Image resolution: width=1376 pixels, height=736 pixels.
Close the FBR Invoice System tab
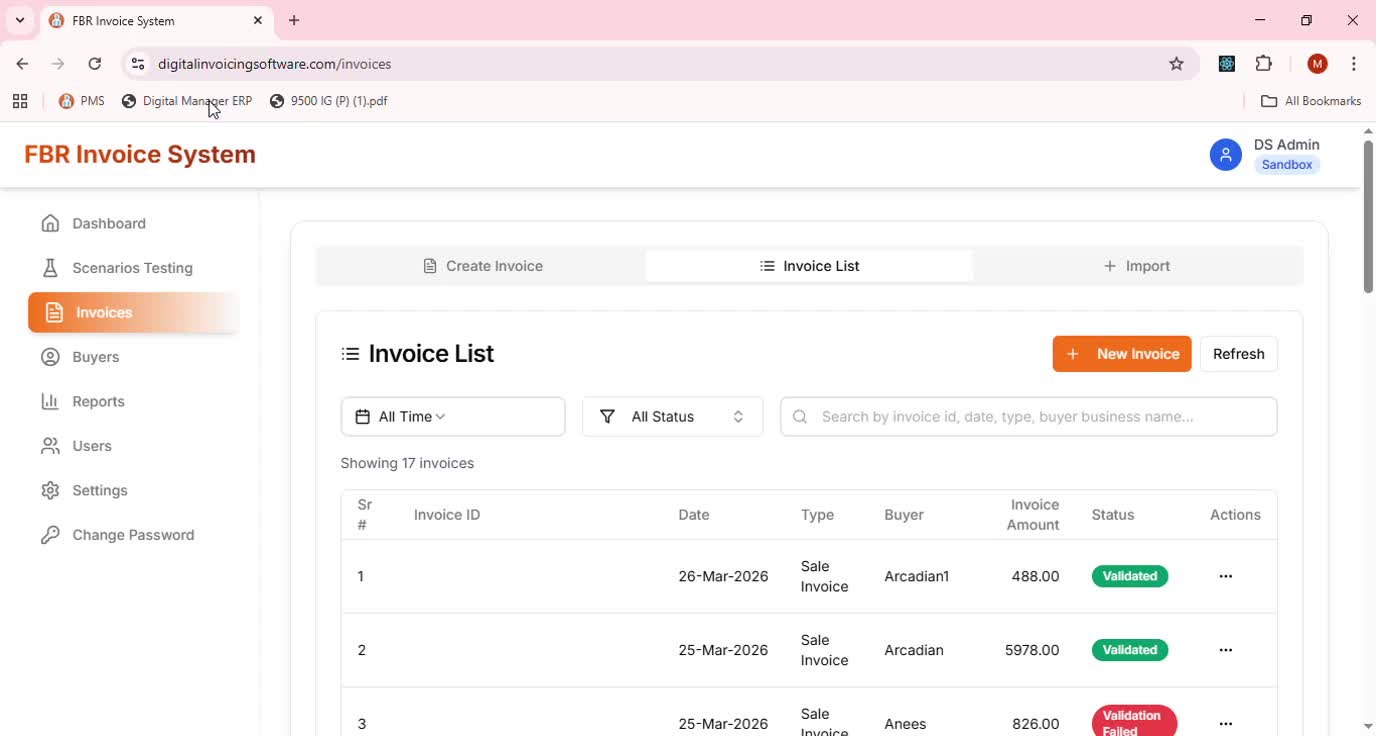pos(258,20)
